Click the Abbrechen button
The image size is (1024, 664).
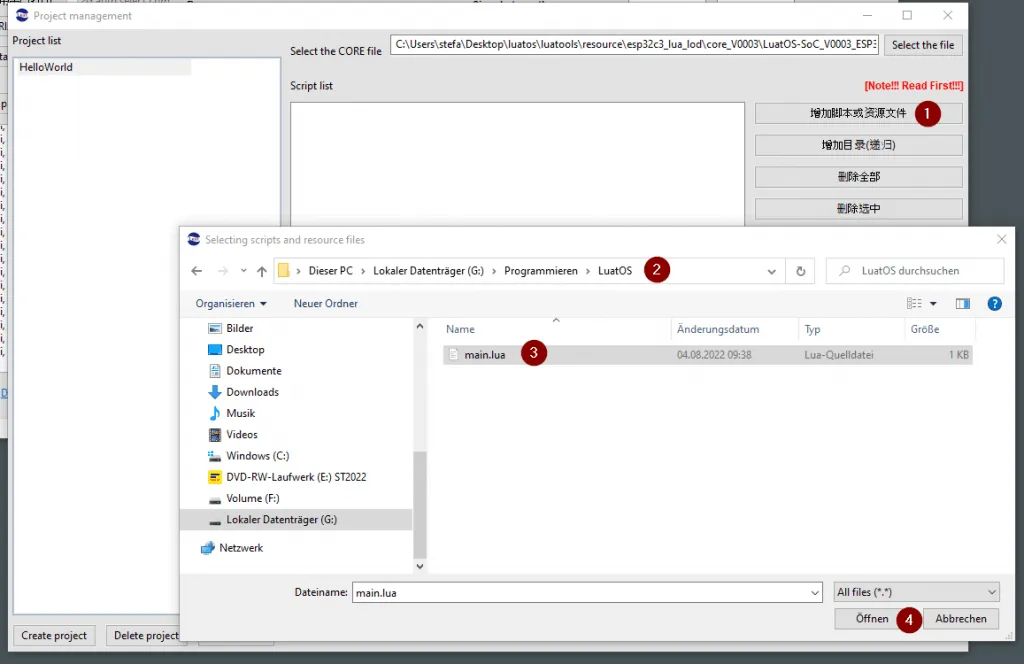[x=960, y=619]
